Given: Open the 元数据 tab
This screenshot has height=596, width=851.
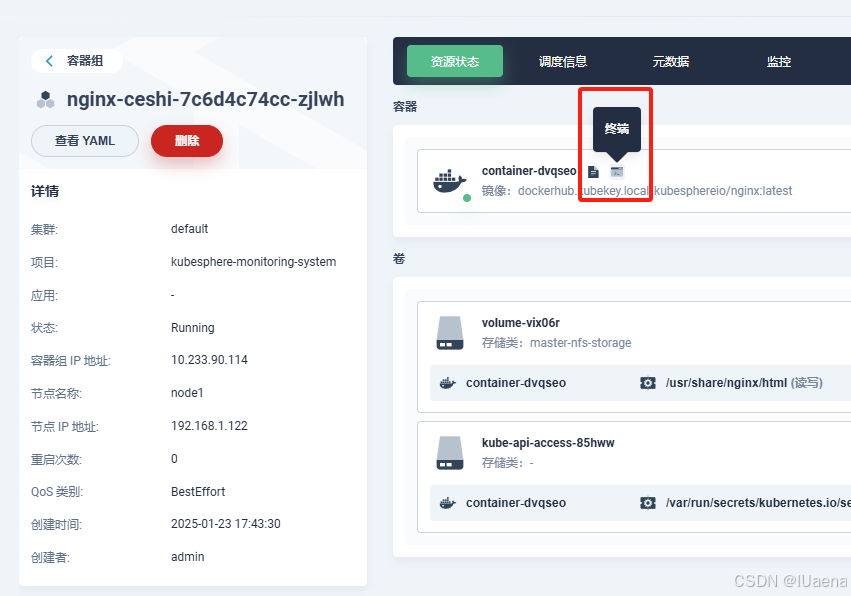Looking at the screenshot, I should tap(671, 61).
